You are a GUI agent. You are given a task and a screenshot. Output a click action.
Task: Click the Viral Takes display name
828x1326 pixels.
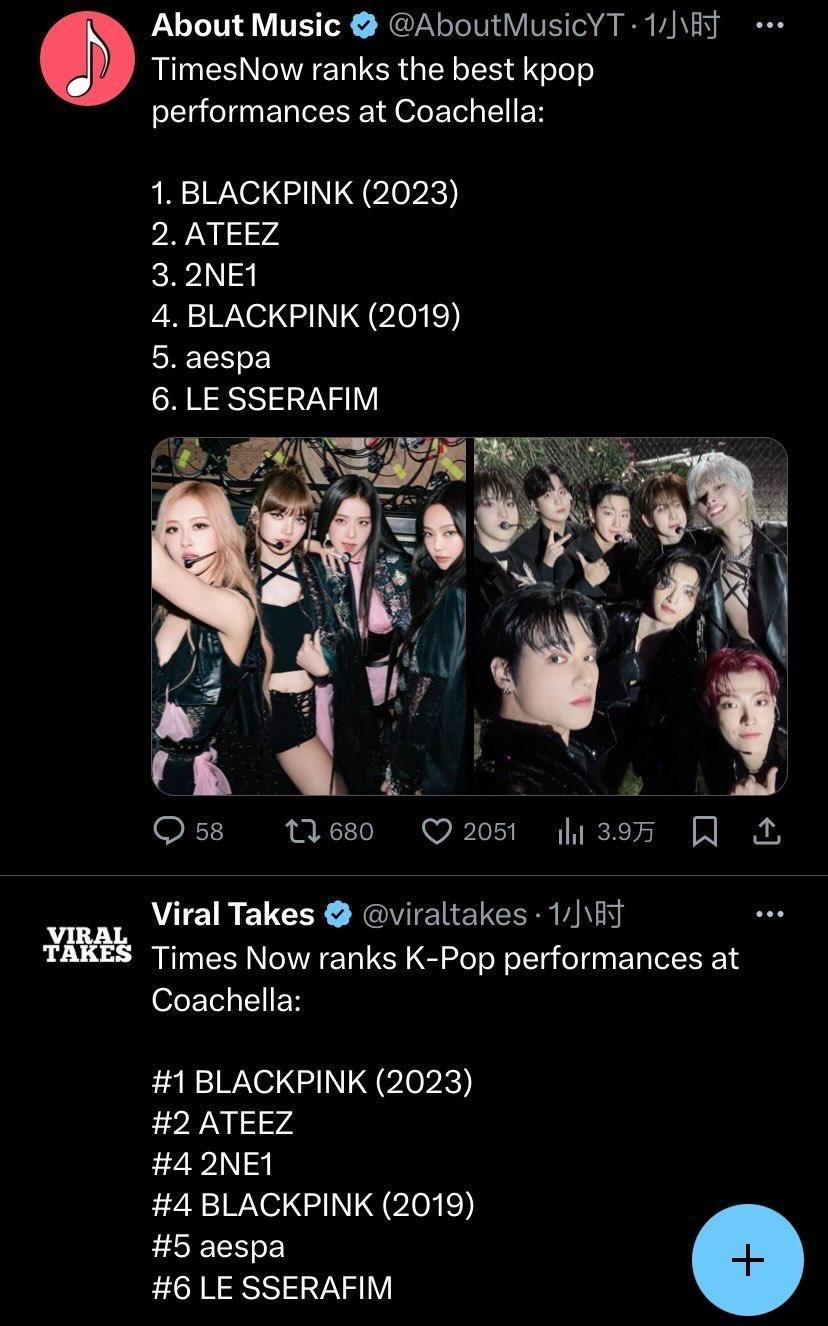click(x=233, y=913)
